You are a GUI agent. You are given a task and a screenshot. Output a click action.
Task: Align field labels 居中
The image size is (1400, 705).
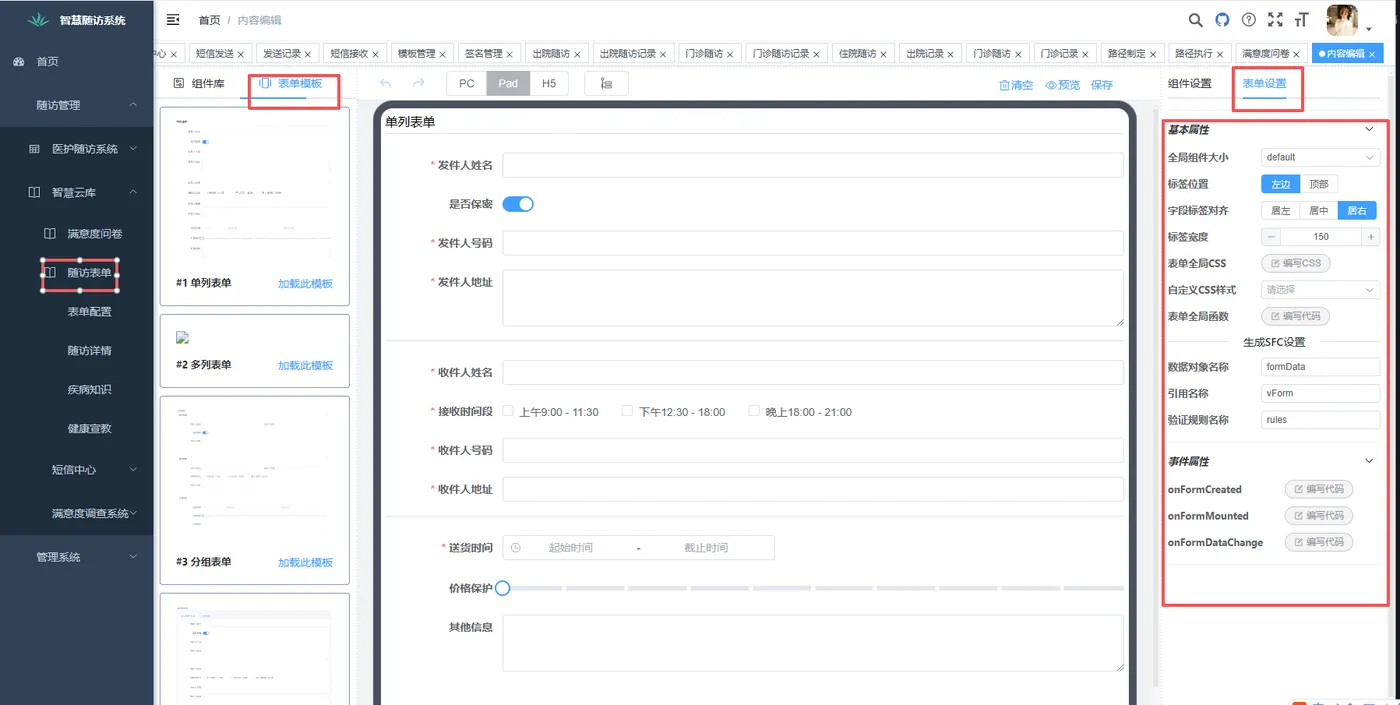point(1319,211)
